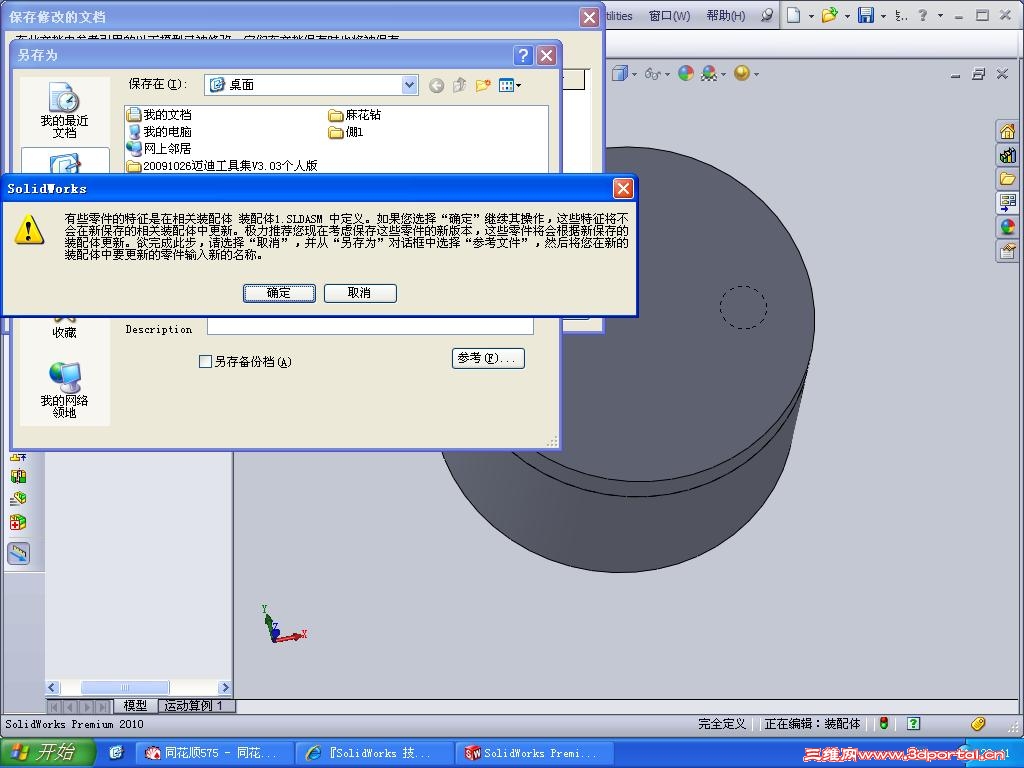Click the left panel scroll-right arrow
1024x768 pixels.
pos(225,687)
